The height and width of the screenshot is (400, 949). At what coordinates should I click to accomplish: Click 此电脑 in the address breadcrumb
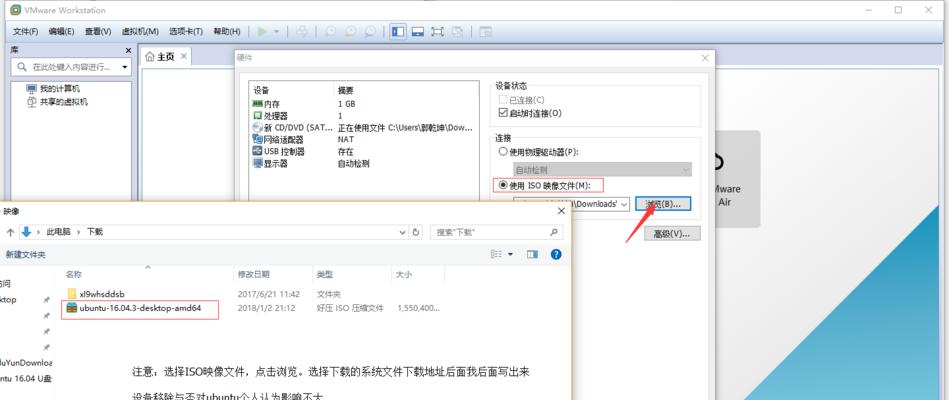tap(58, 232)
